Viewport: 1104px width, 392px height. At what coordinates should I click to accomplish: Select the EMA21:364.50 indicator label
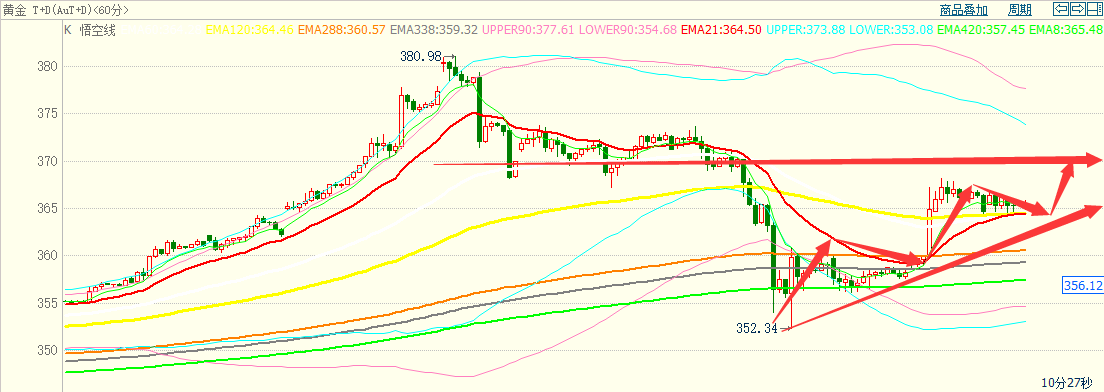click(x=722, y=30)
